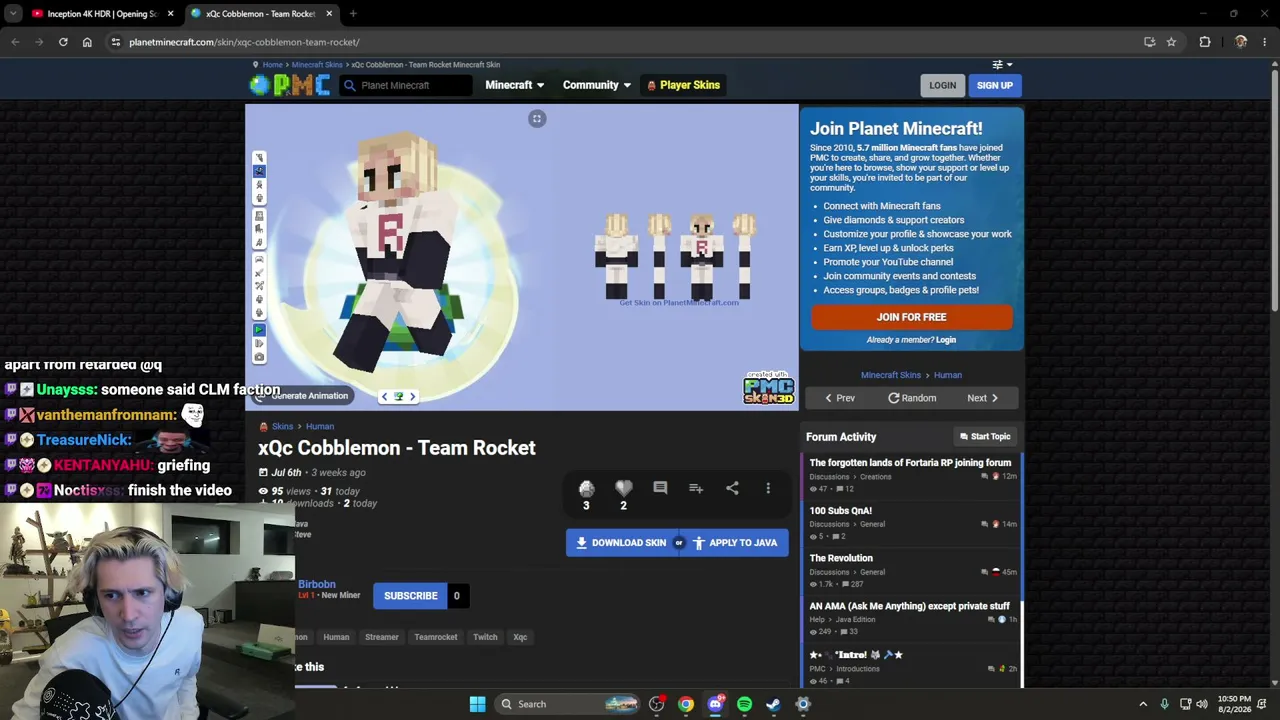The height and width of the screenshot is (720, 1280).
Task: Open Home breadcrumb link
Action: [x=272, y=65]
